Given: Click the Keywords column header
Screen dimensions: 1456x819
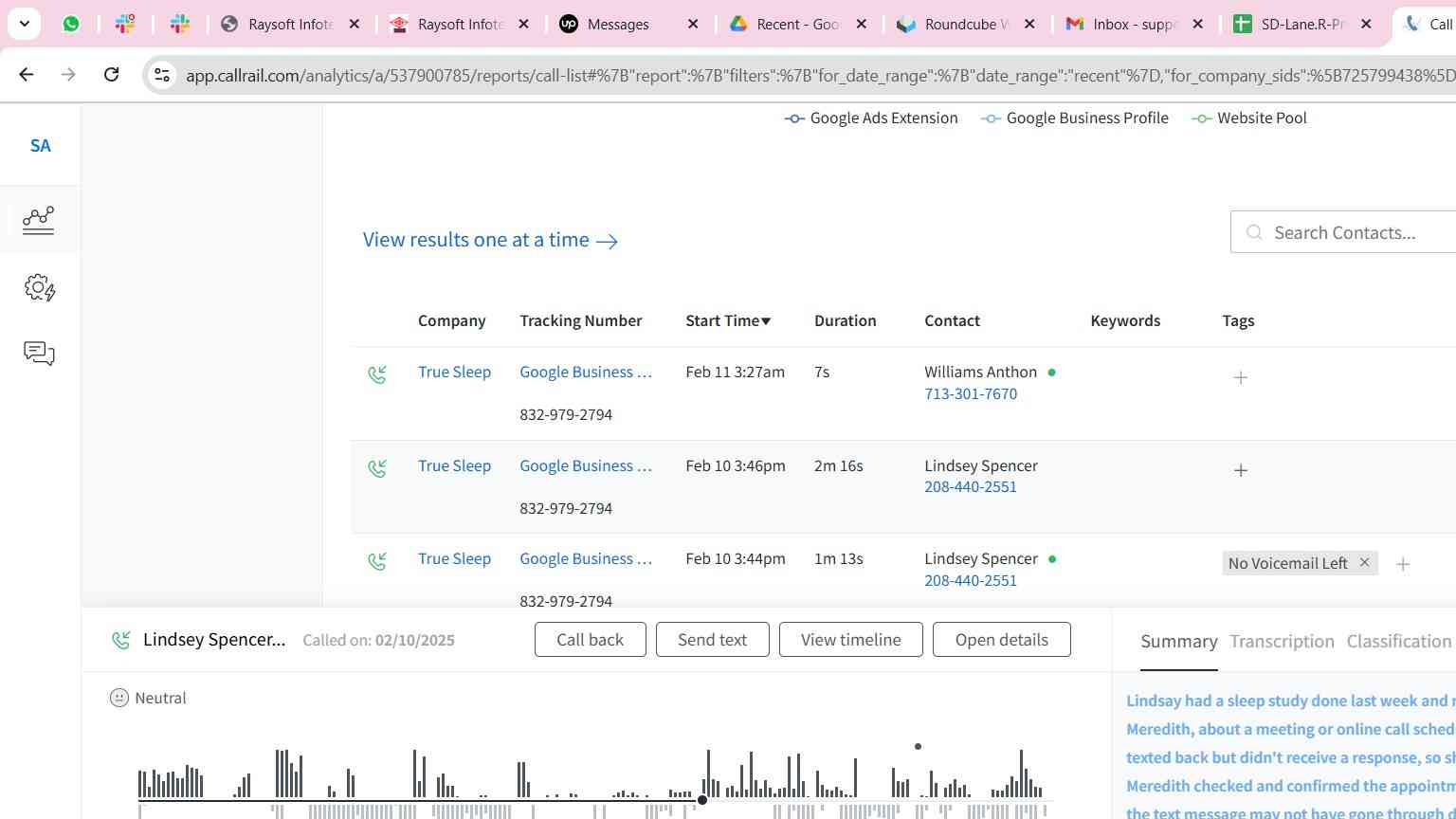Looking at the screenshot, I should (1125, 320).
